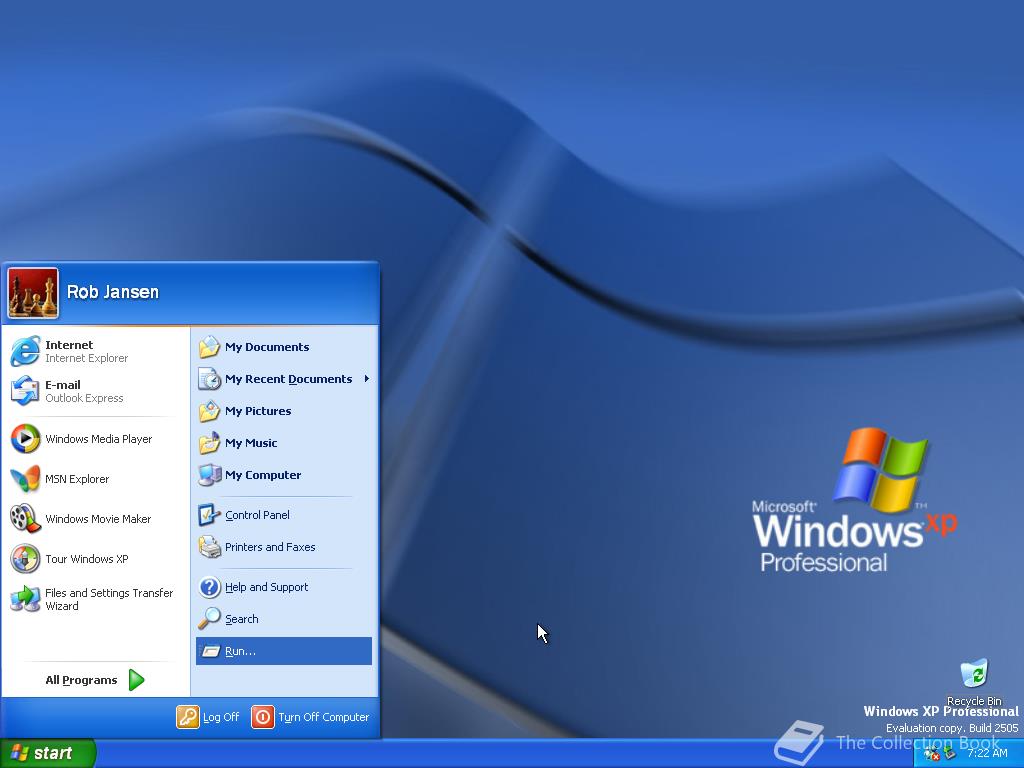This screenshot has height=768, width=1024.
Task: Open the My Pictures folder icon
Action: tap(210, 411)
